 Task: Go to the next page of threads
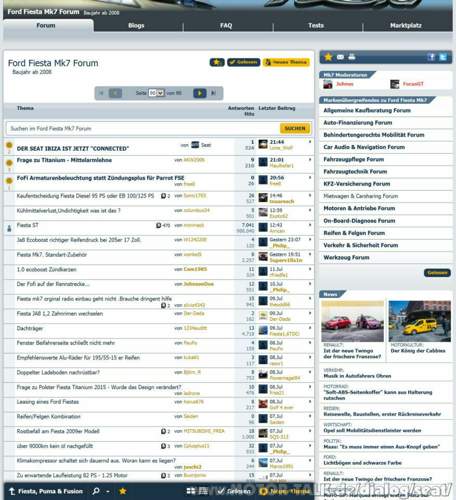pos(200,93)
